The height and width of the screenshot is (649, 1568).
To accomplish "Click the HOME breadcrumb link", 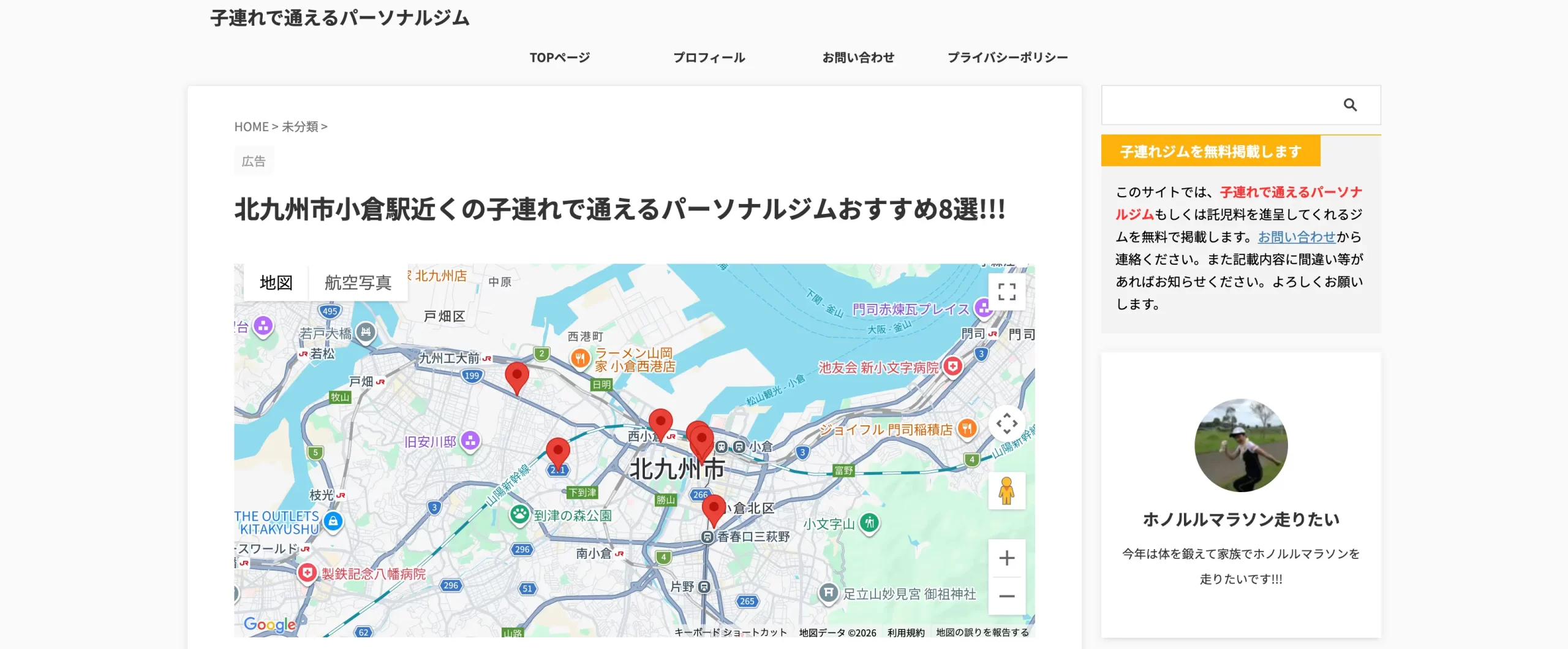I will point(251,127).
